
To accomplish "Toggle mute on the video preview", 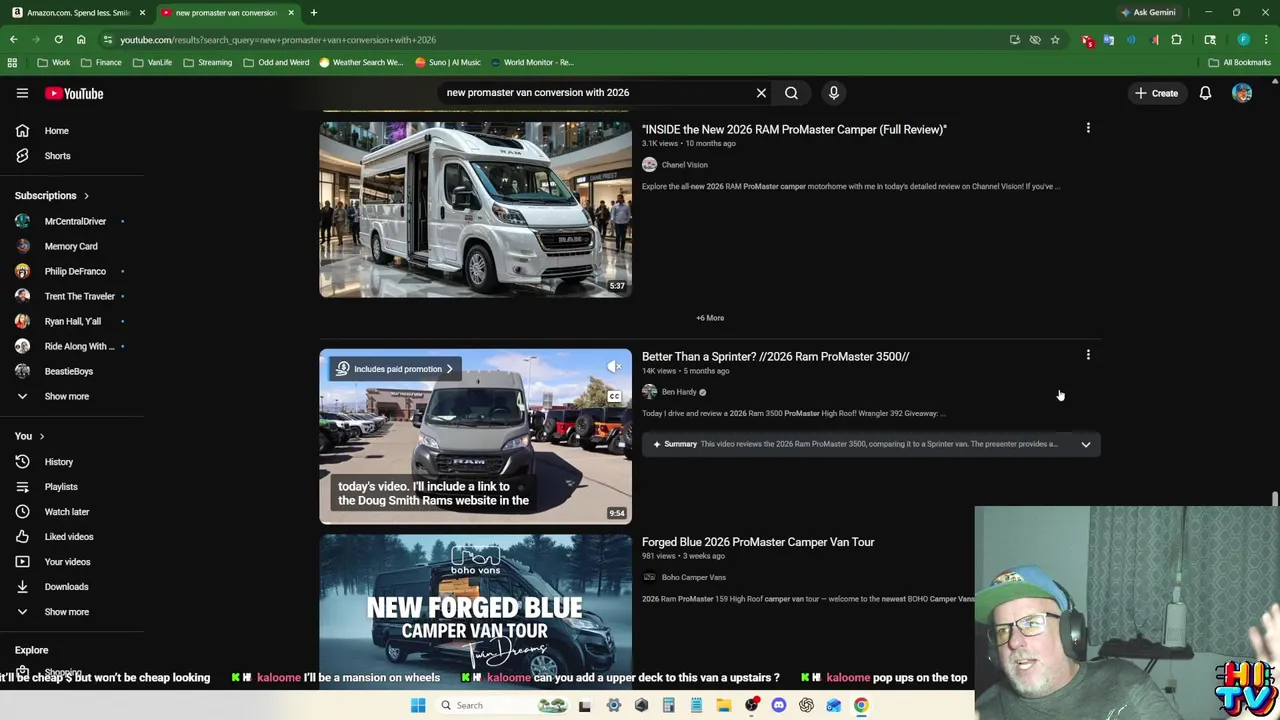I will 614,367.
